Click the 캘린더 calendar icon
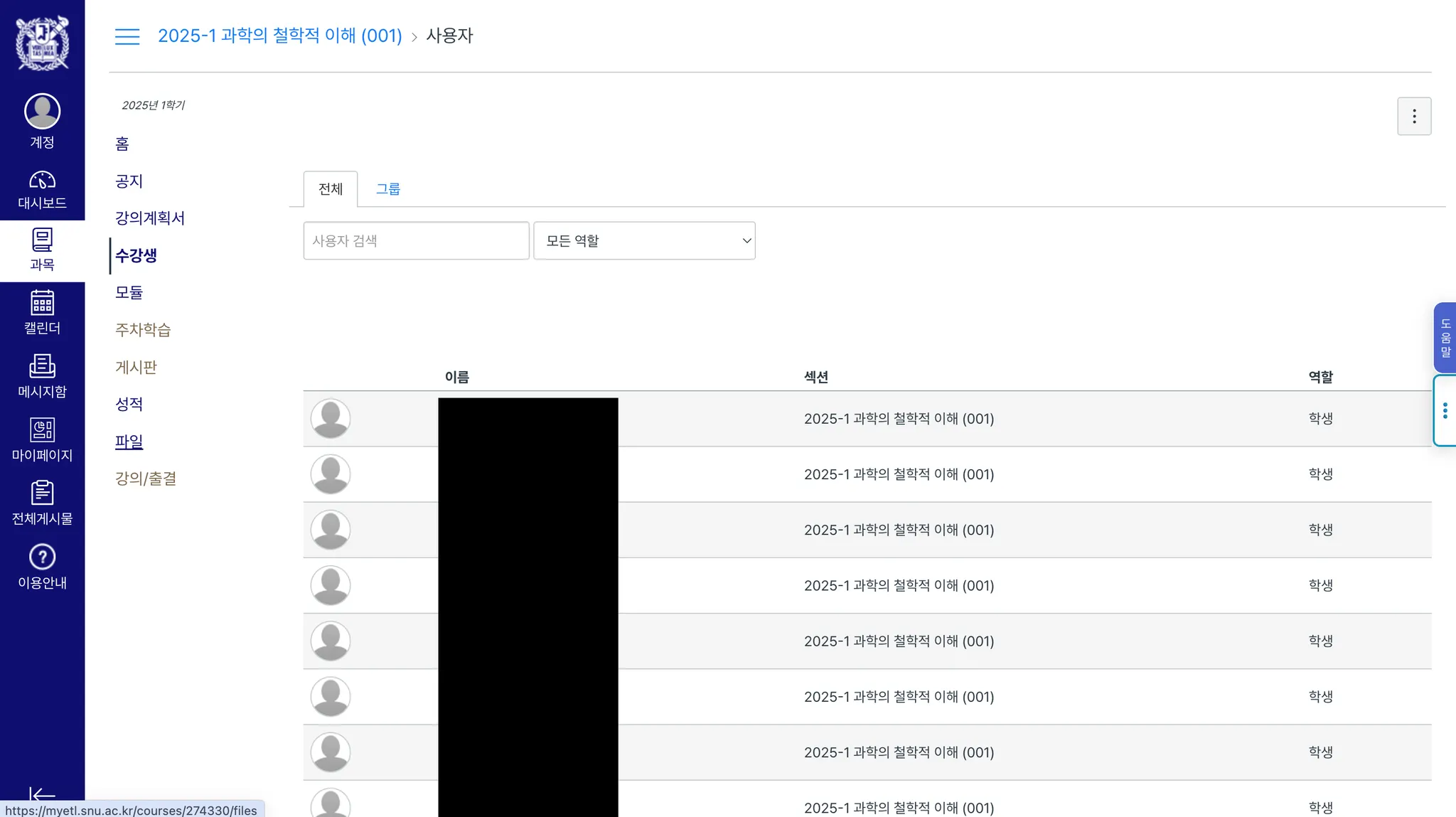The height and width of the screenshot is (817, 1456). 42,304
